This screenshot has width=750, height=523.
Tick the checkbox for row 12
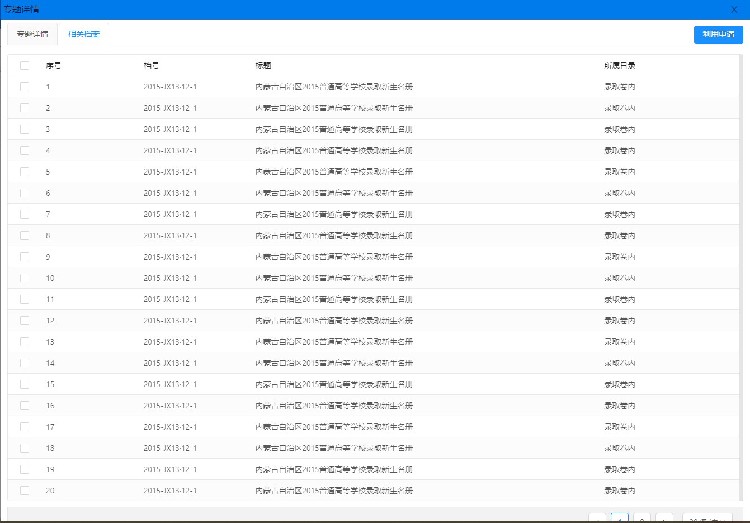point(25,321)
